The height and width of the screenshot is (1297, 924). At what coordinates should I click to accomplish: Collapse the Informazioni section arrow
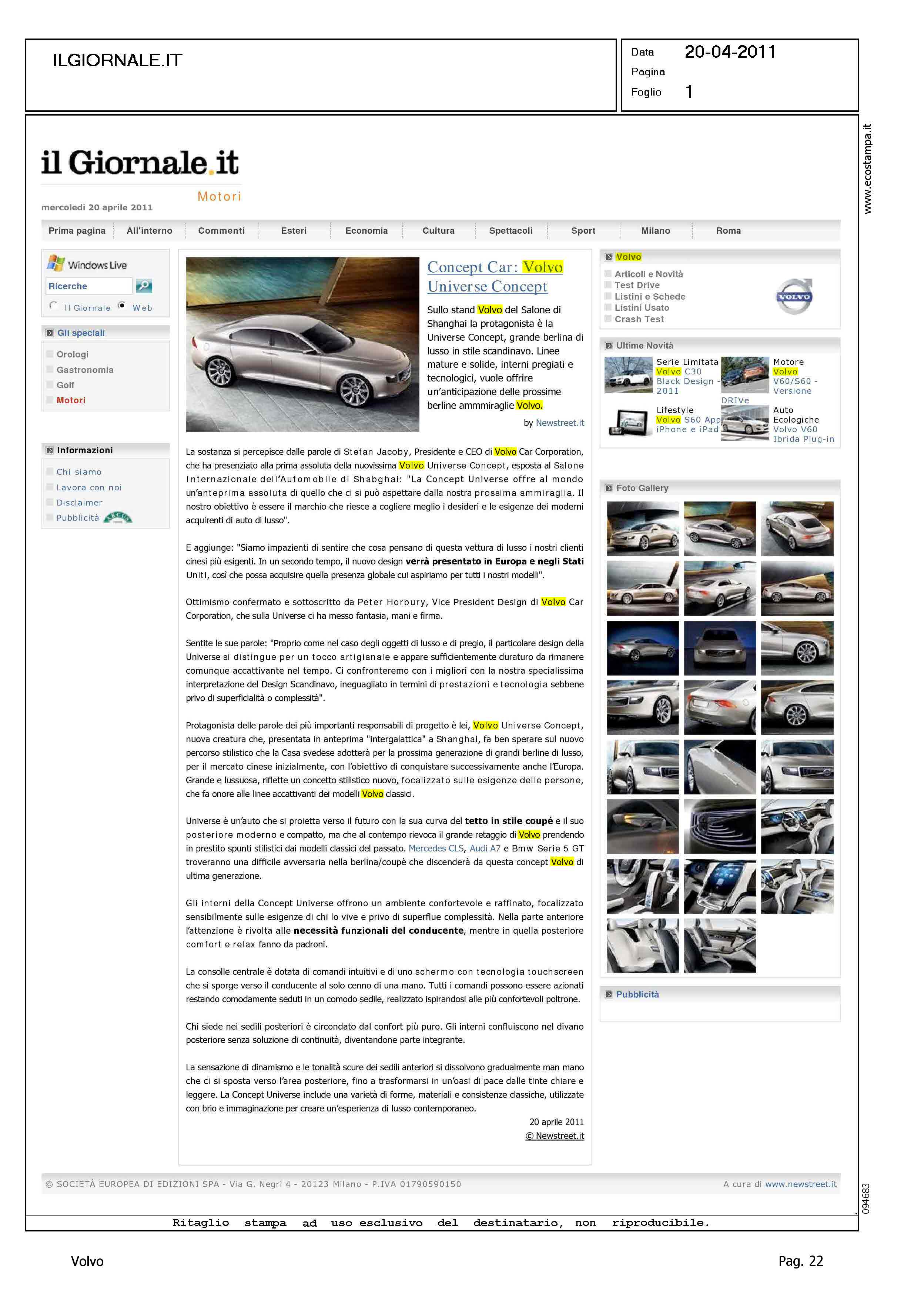[x=50, y=450]
